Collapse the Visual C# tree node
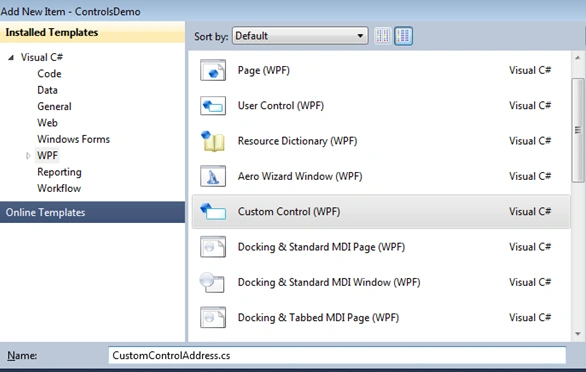 click(x=11, y=58)
